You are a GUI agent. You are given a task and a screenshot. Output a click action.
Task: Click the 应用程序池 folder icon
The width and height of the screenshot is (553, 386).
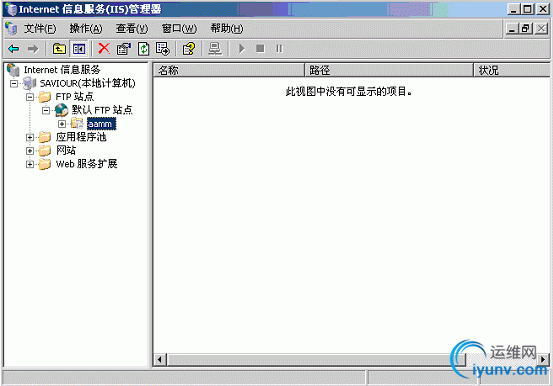coord(45,137)
